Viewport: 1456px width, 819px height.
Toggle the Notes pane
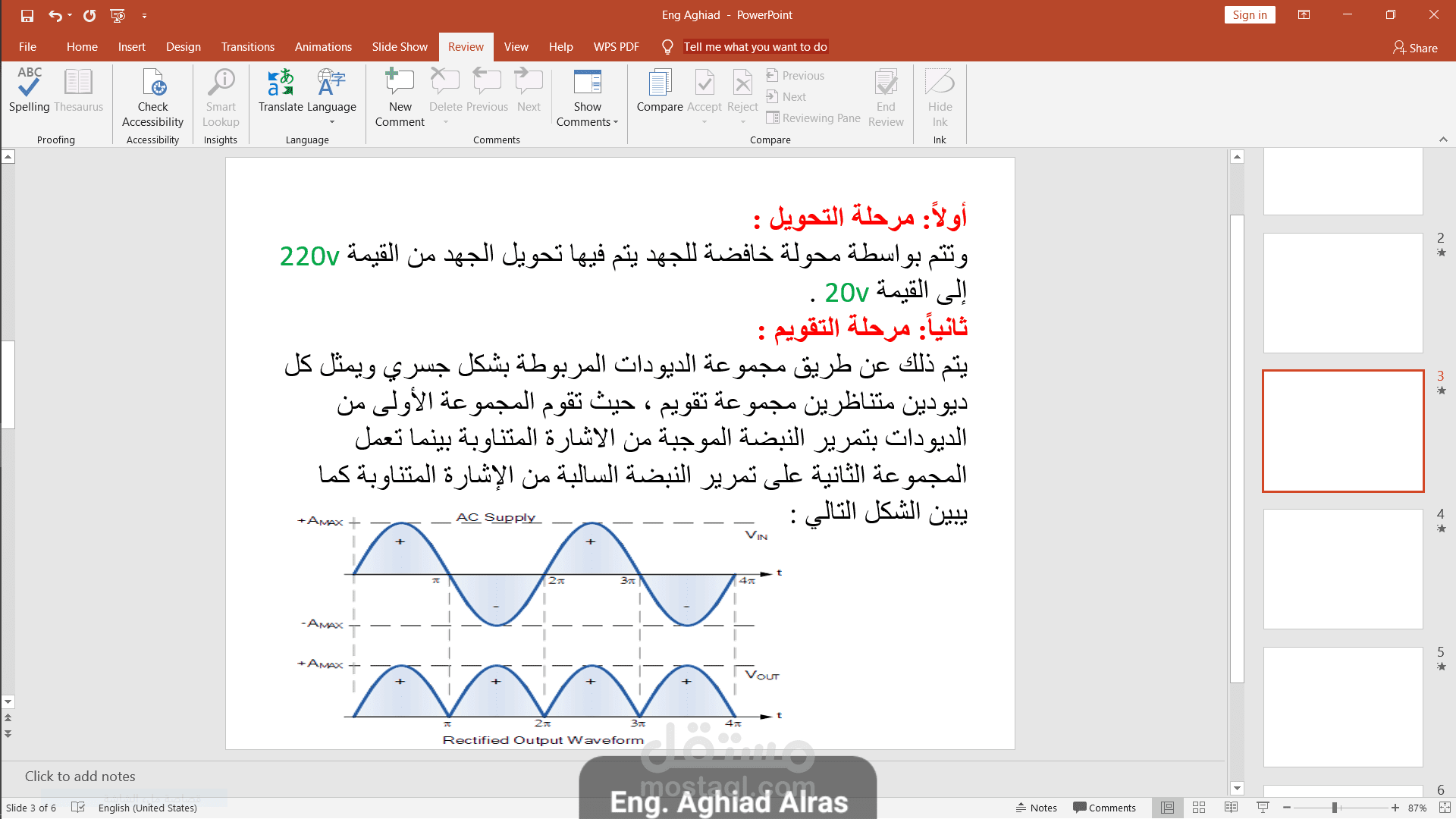click(1037, 808)
